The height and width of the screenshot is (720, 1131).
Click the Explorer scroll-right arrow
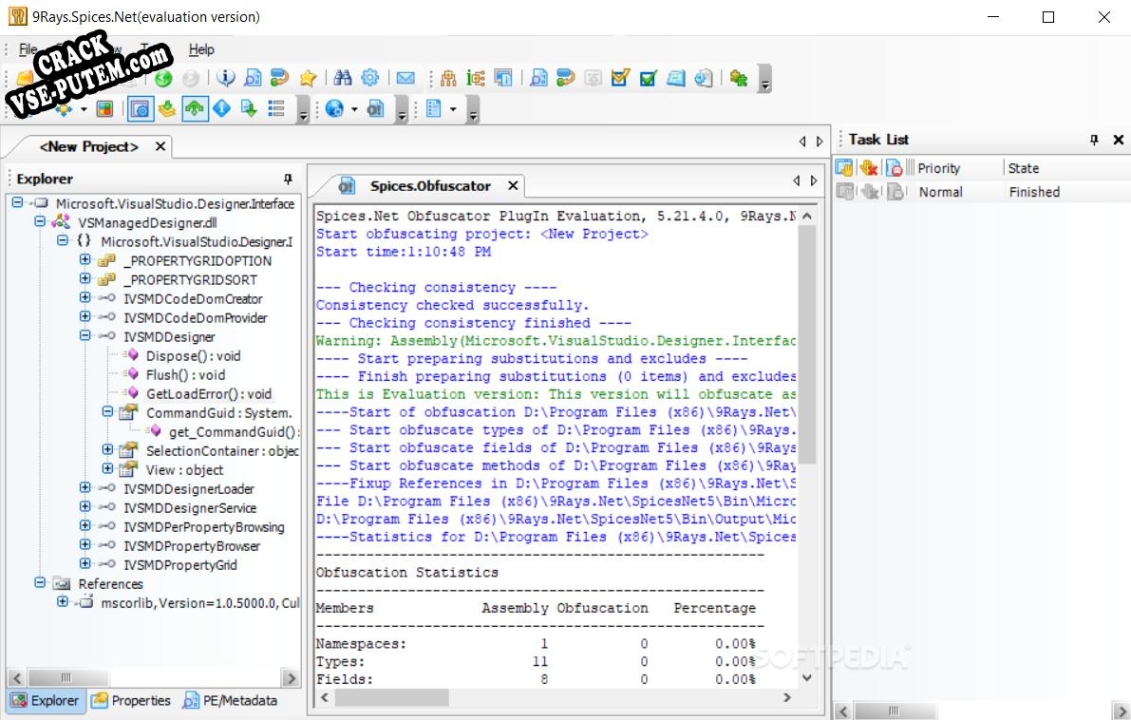point(291,677)
